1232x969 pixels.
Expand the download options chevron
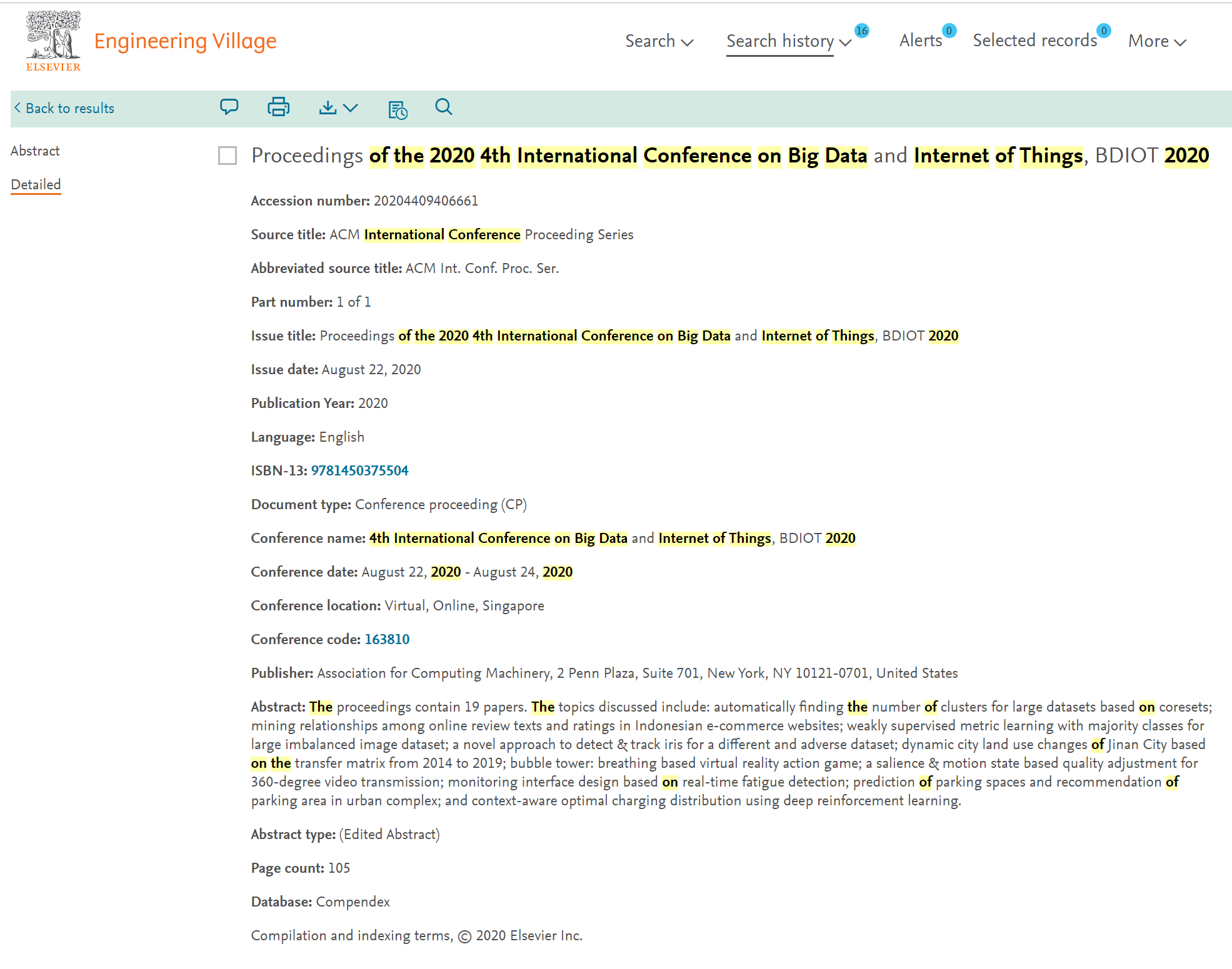click(x=351, y=108)
